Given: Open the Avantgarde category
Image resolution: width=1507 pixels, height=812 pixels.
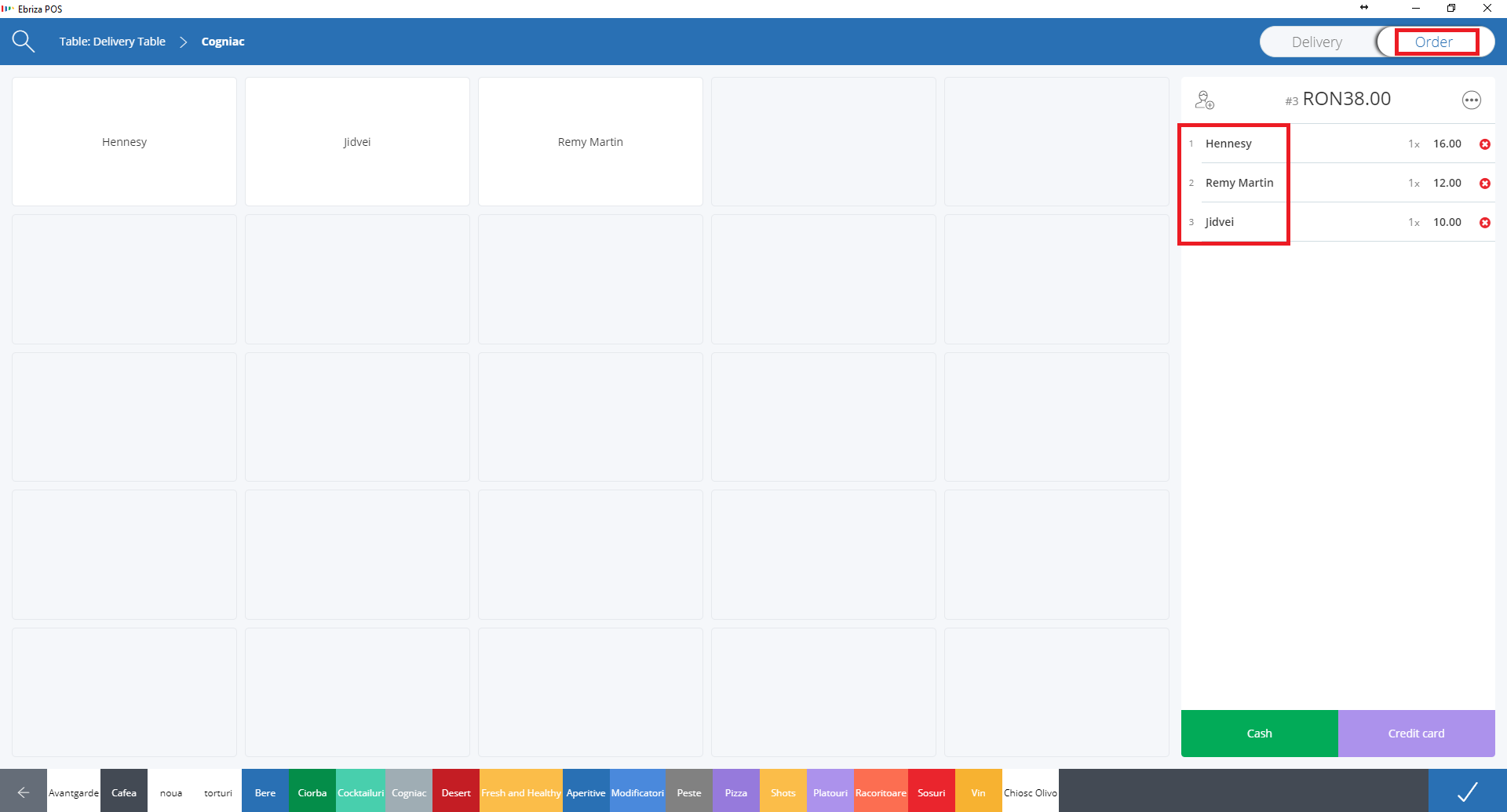Looking at the screenshot, I should click(74, 792).
